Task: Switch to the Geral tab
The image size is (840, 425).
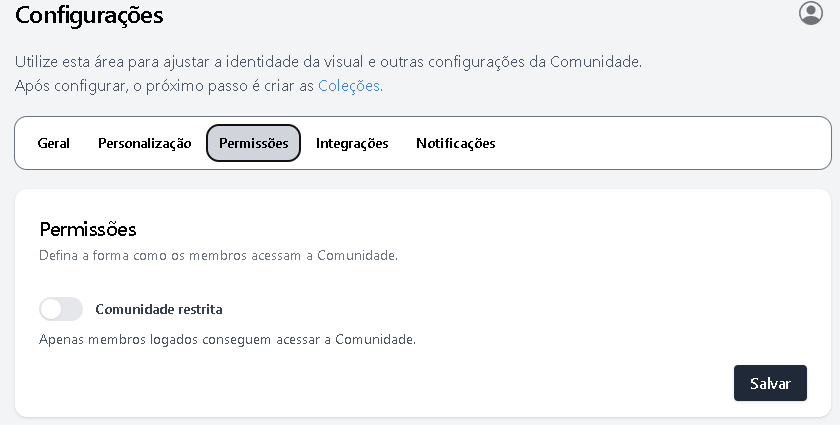Action: point(54,143)
